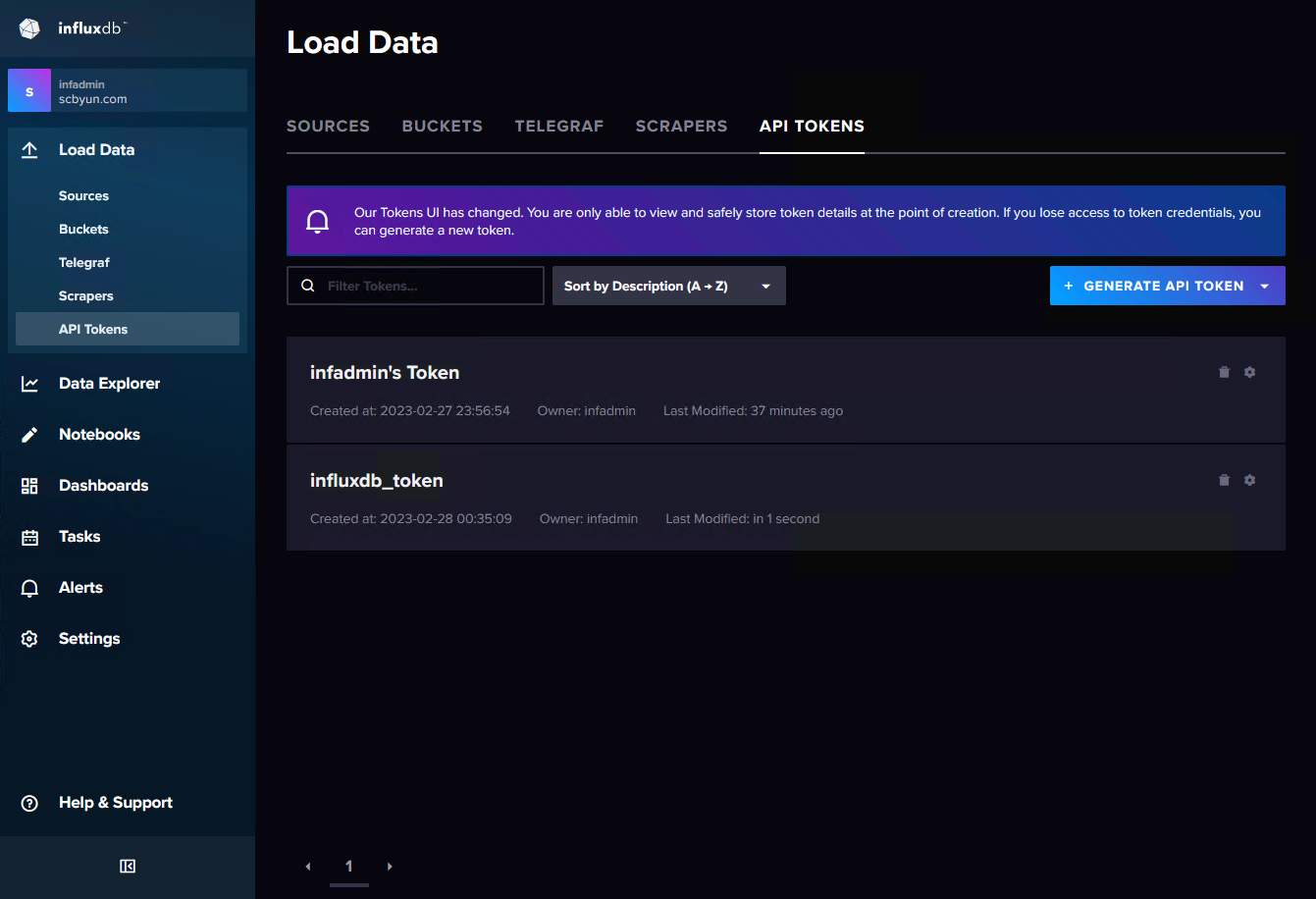The height and width of the screenshot is (899, 1316).
Task: Open Settings page
Action: click(89, 639)
